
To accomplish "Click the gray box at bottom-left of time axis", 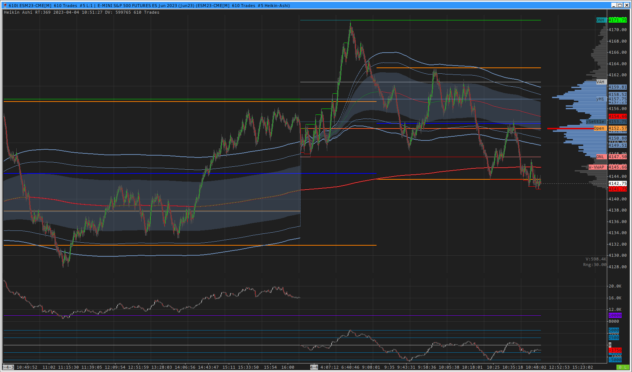I will (x=8, y=367).
